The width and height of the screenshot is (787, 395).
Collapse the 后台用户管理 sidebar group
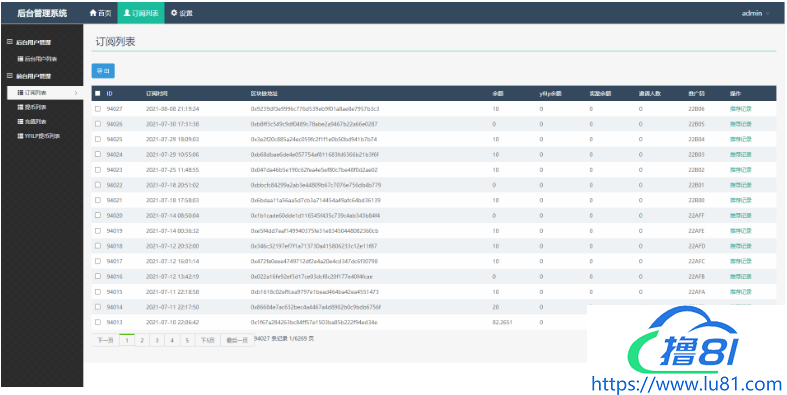[x=10, y=42]
